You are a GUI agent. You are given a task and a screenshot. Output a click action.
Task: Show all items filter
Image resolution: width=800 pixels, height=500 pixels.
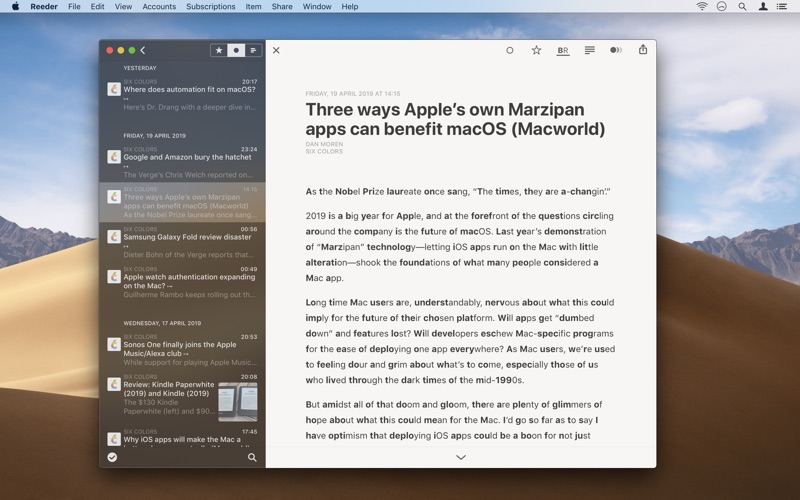pyautogui.click(x=253, y=50)
